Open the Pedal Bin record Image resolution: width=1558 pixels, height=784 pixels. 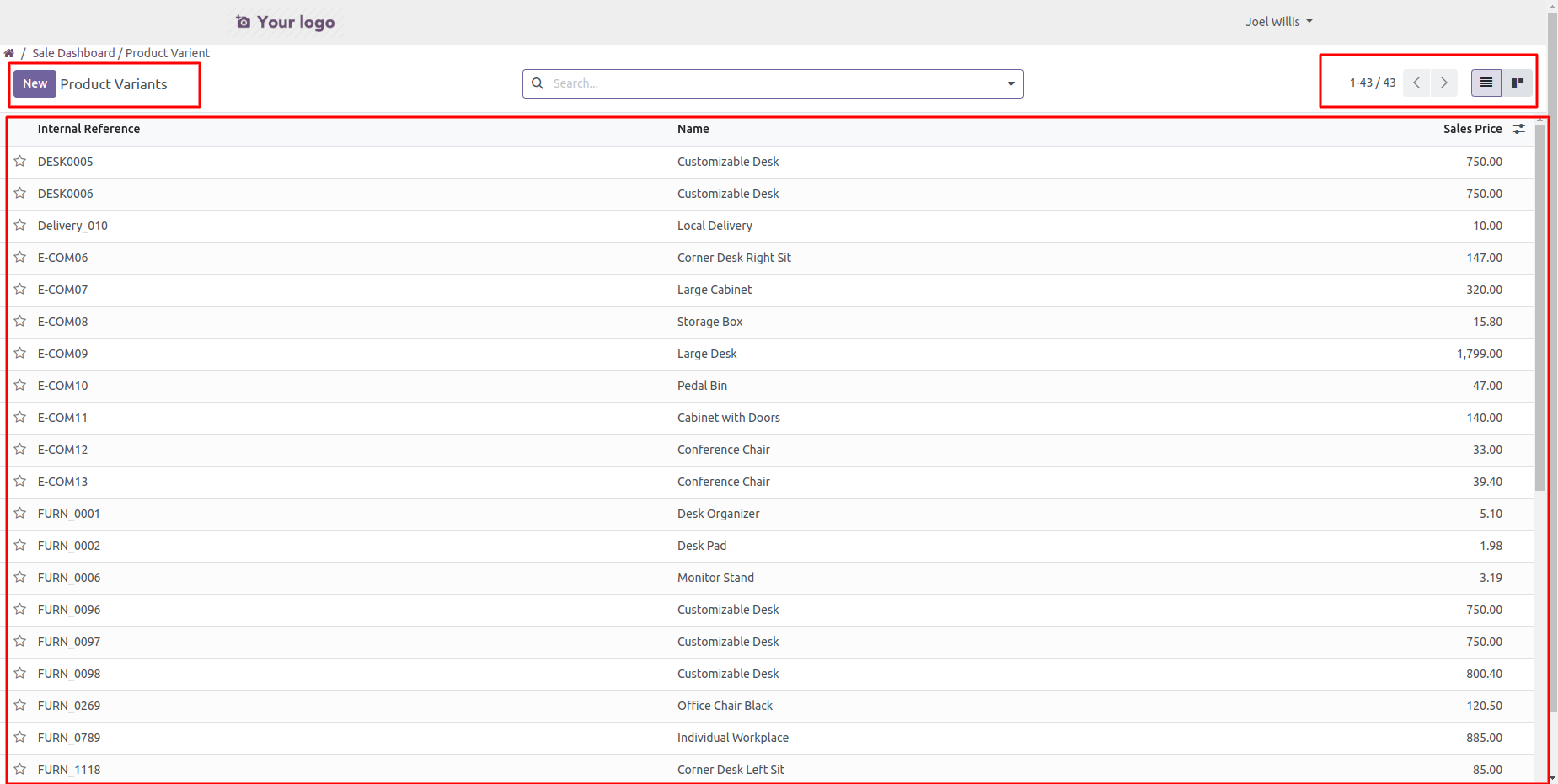coord(702,386)
